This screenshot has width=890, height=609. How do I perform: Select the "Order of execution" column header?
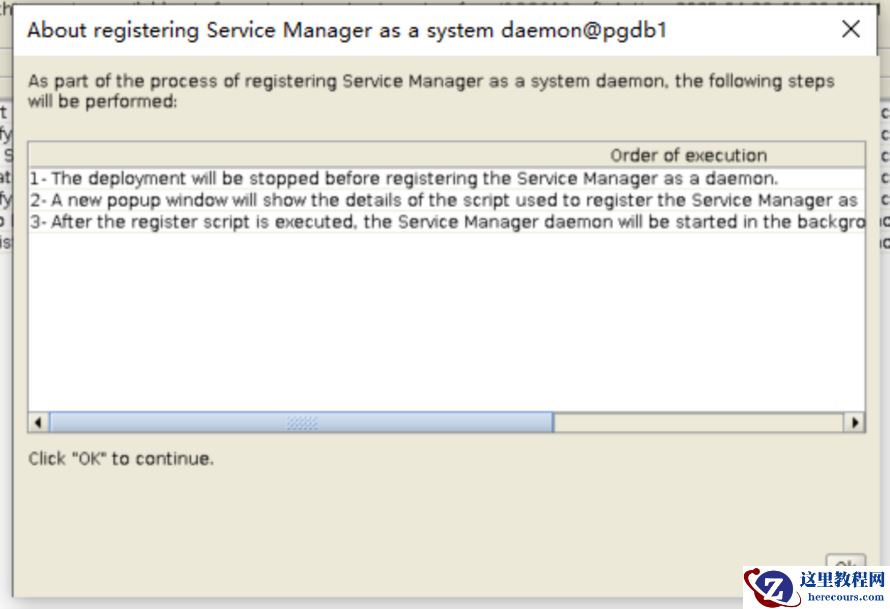(x=688, y=155)
